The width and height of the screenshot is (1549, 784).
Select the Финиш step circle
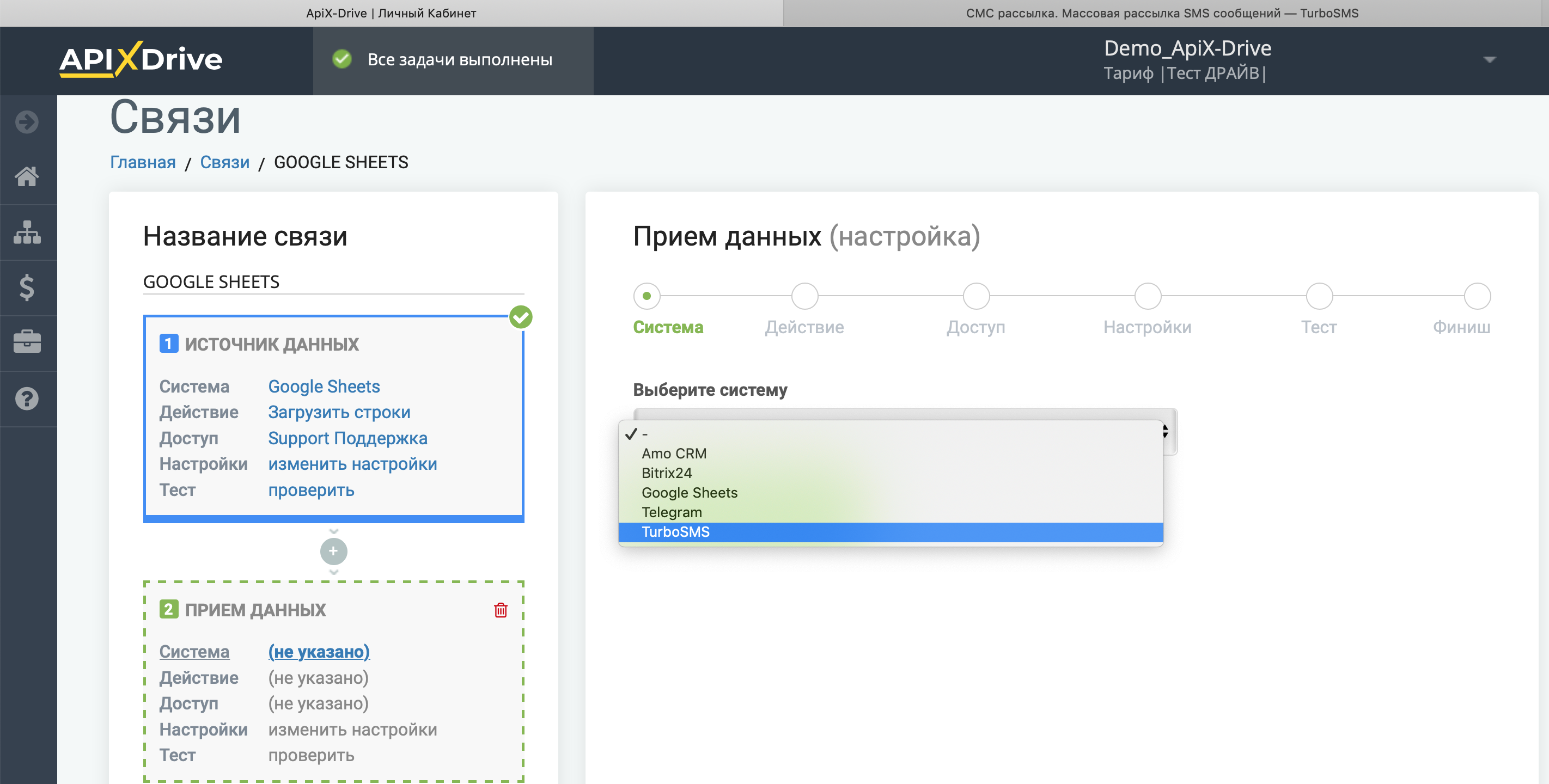tap(1477, 296)
